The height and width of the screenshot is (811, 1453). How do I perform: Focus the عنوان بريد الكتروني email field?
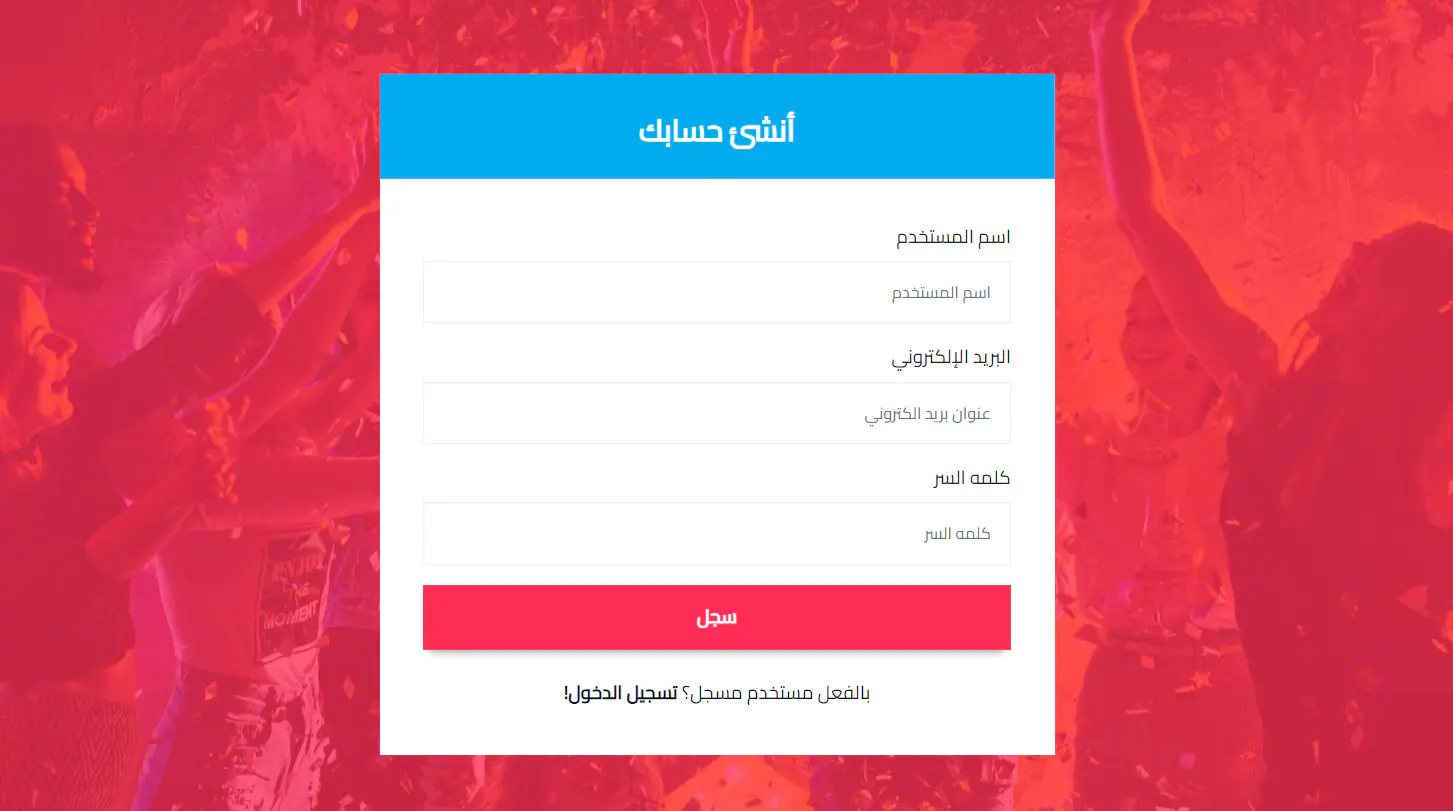point(716,413)
